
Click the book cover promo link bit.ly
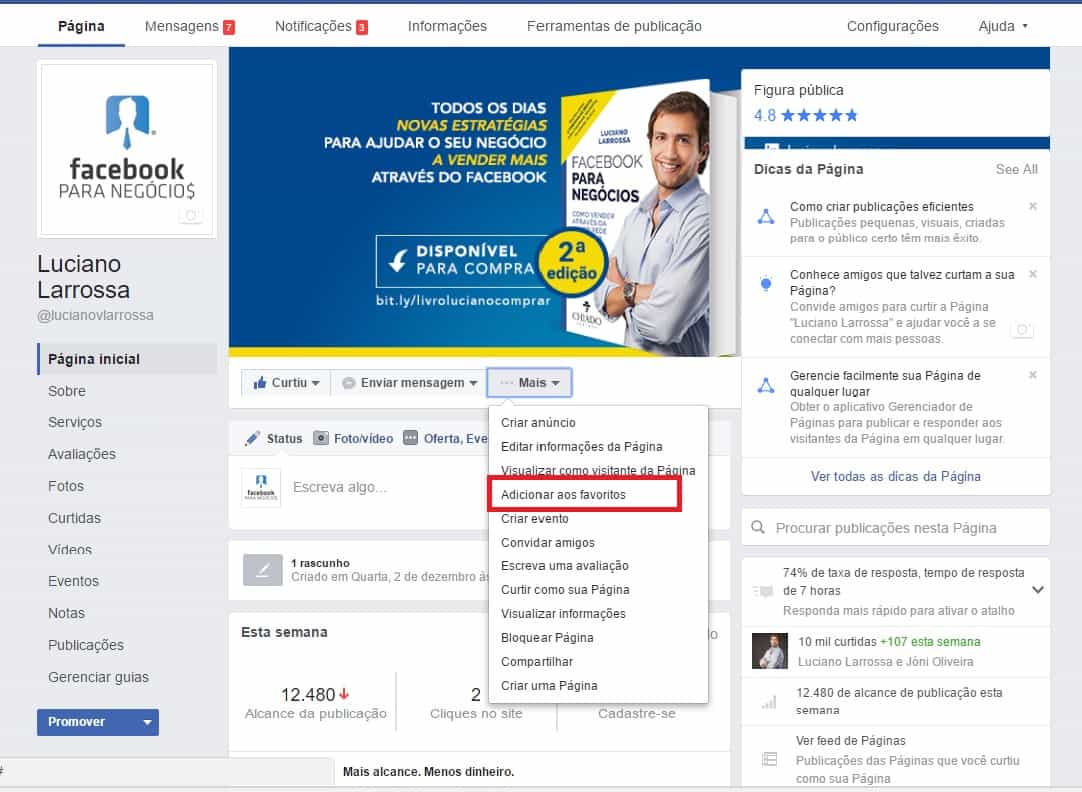click(463, 301)
